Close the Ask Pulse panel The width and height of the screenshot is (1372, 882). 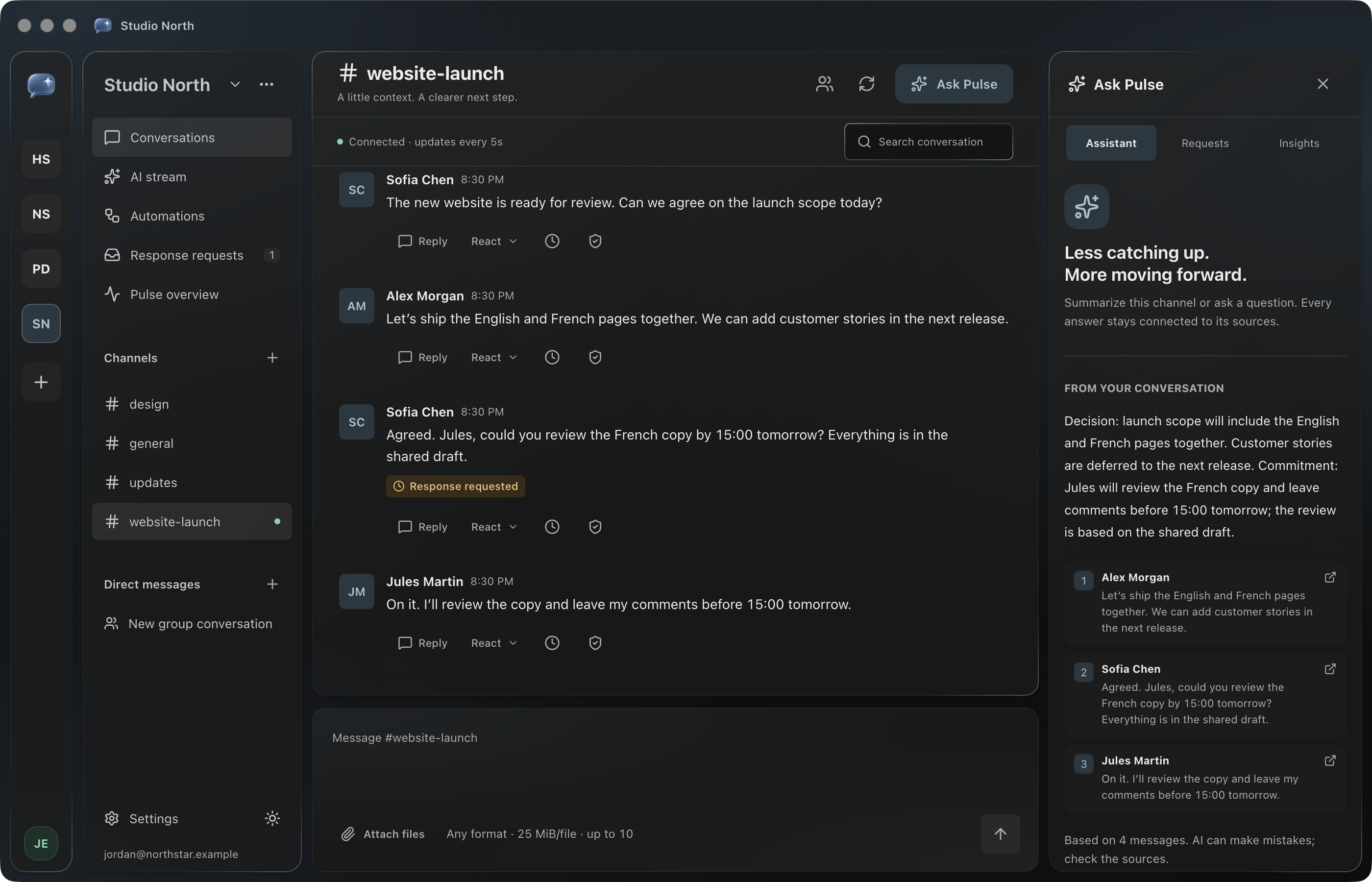tap(1322, 84)
